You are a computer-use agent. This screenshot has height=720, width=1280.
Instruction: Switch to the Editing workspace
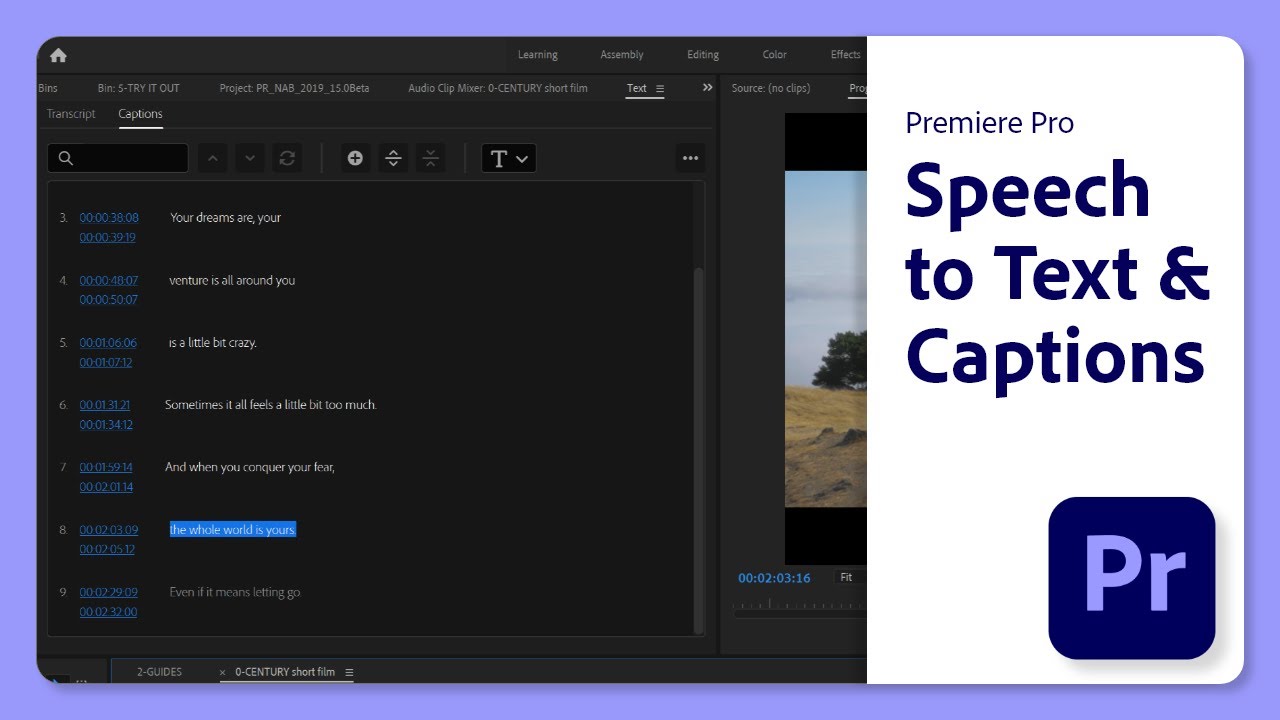(x=703, y=55)
